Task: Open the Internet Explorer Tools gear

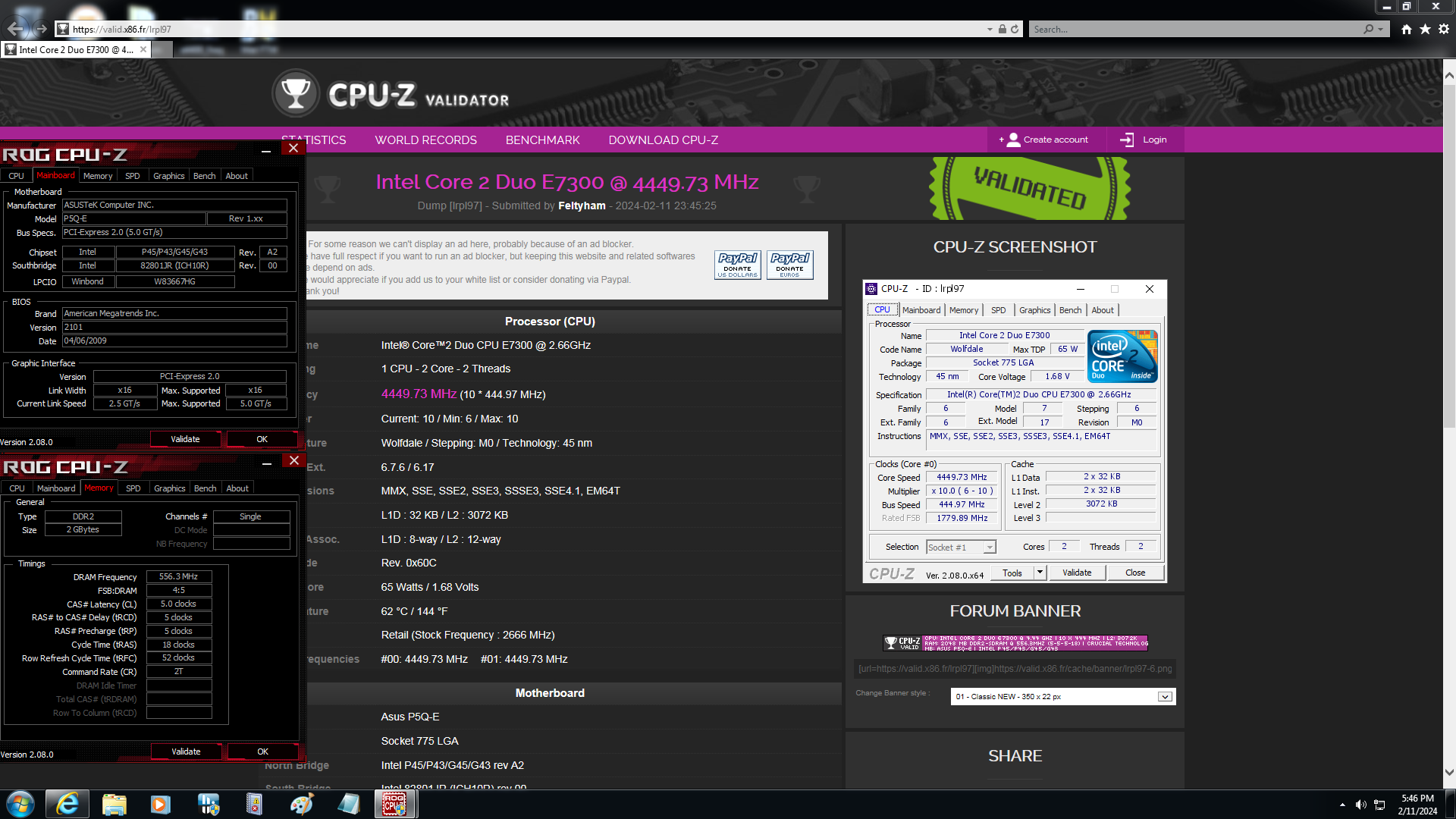Action: tap(1444, 29)
